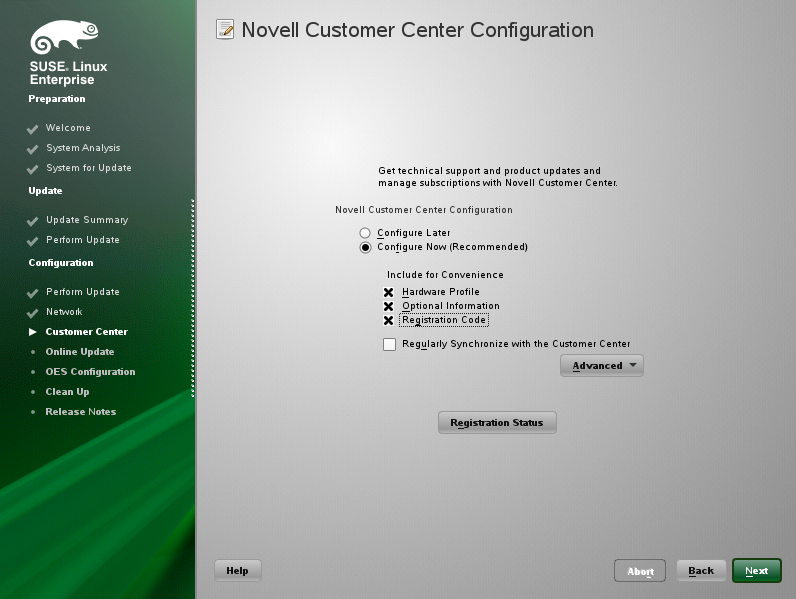Uncheck the Registration Code checkbox
The height and width of the screenshot is (599, 796).
[x=388, y=320]
